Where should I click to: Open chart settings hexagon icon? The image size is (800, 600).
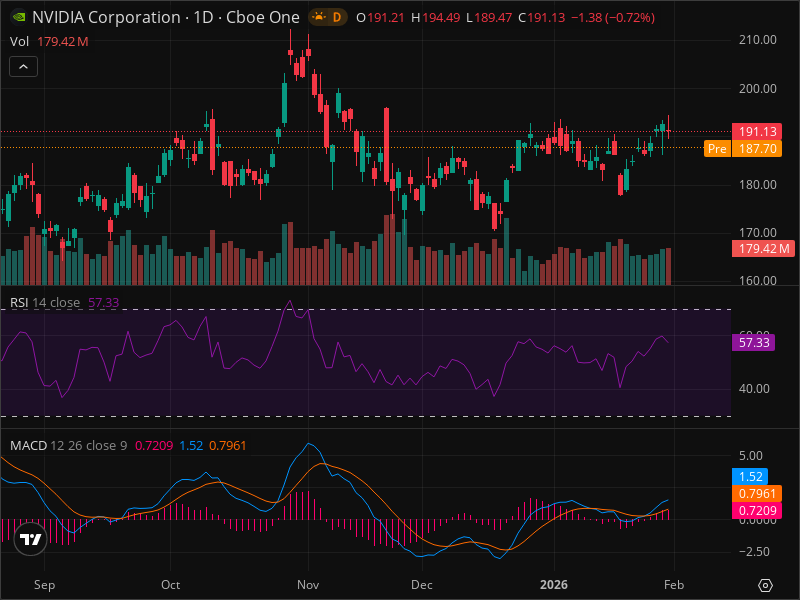coord(765,585)
